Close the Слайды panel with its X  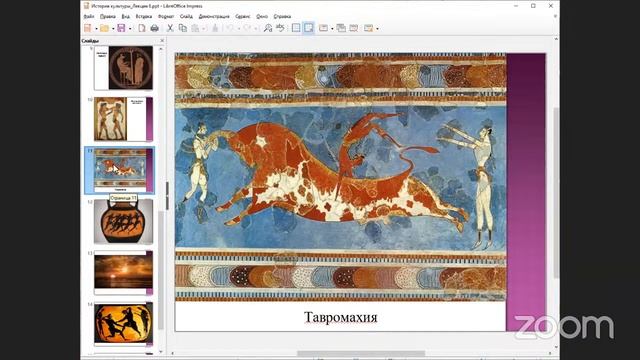[162, 41]
